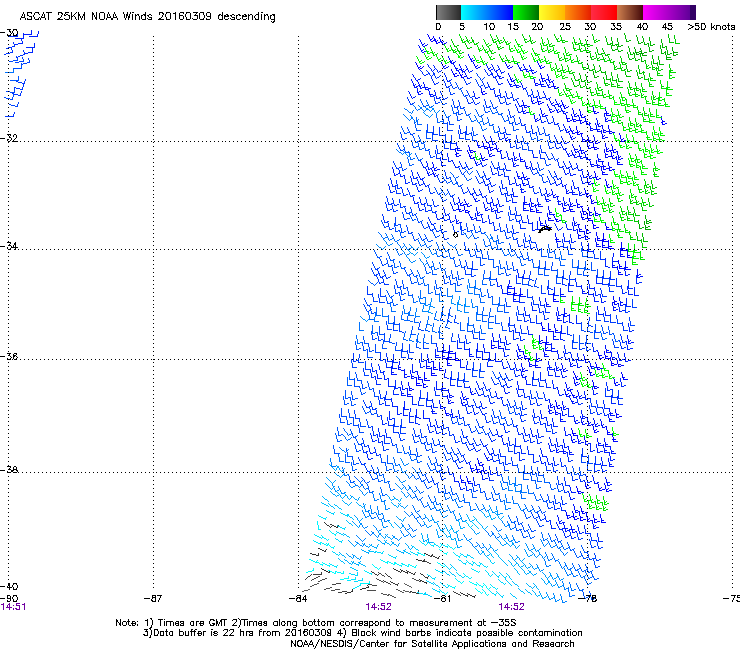This screenshot has height=650, width=740.
Task: Click the green 15-20 knots color swatch
Action: click(x=526, y=12)
